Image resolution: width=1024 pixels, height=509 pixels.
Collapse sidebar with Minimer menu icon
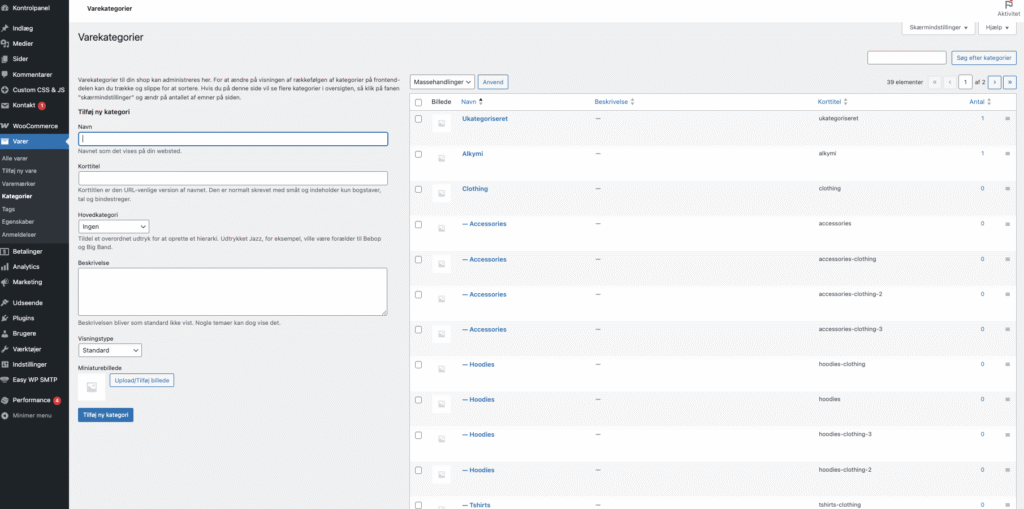pos(6,415)
